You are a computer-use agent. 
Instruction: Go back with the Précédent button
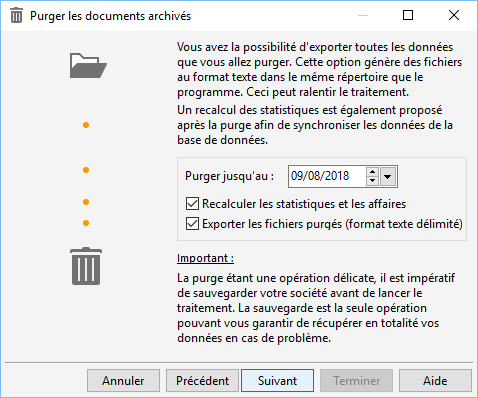pyautogui.click(x=202, y=380)
